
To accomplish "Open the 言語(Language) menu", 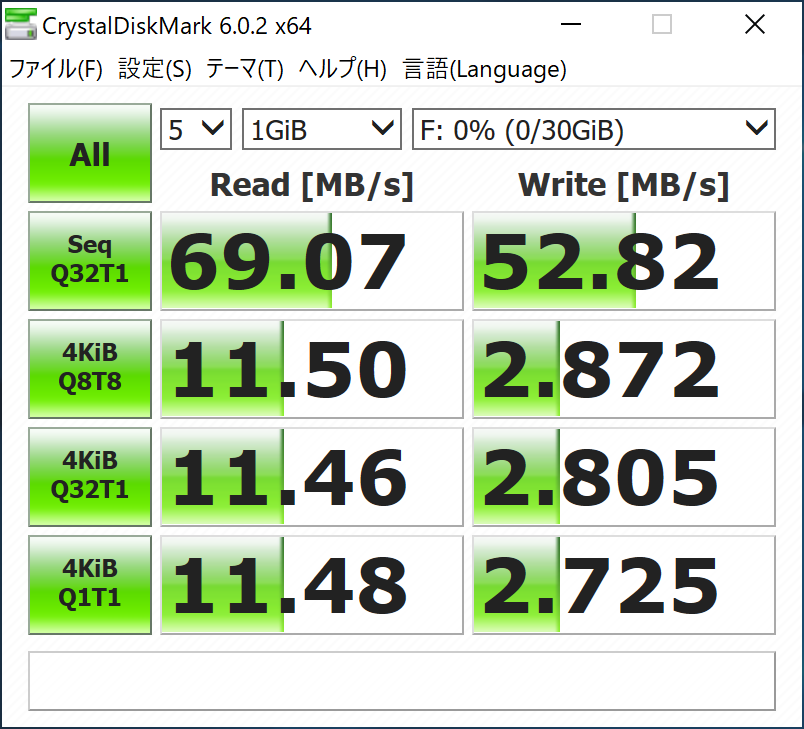I will pyautogui.click(x=485, y=69).
